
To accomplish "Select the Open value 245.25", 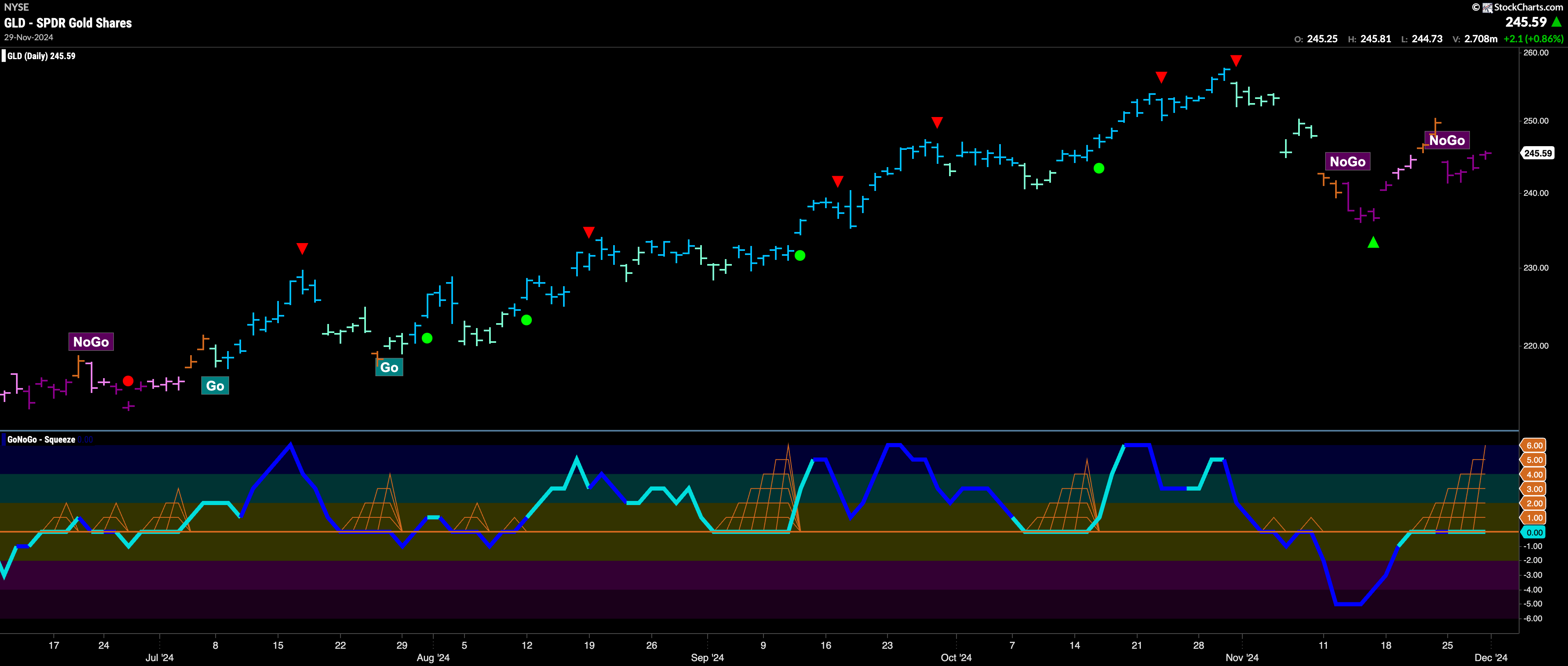I will 1322,38.
